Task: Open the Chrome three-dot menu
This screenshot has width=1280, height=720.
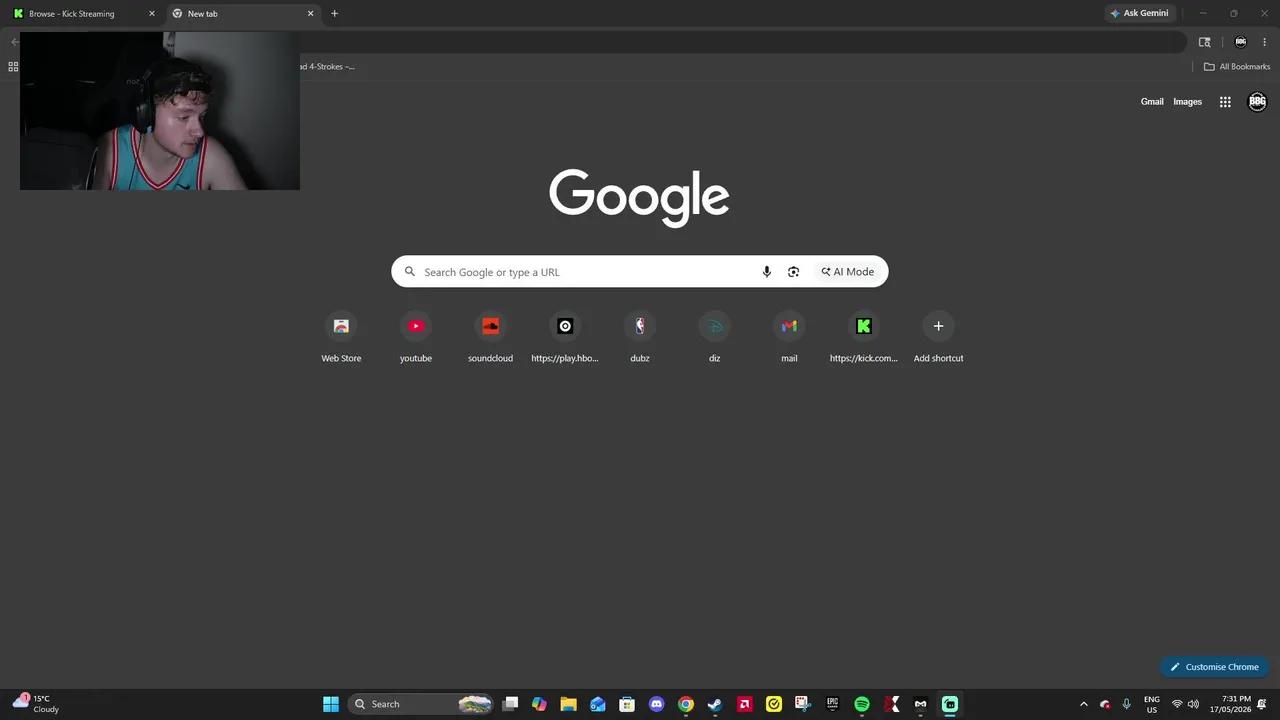Action: (1264, 42)
